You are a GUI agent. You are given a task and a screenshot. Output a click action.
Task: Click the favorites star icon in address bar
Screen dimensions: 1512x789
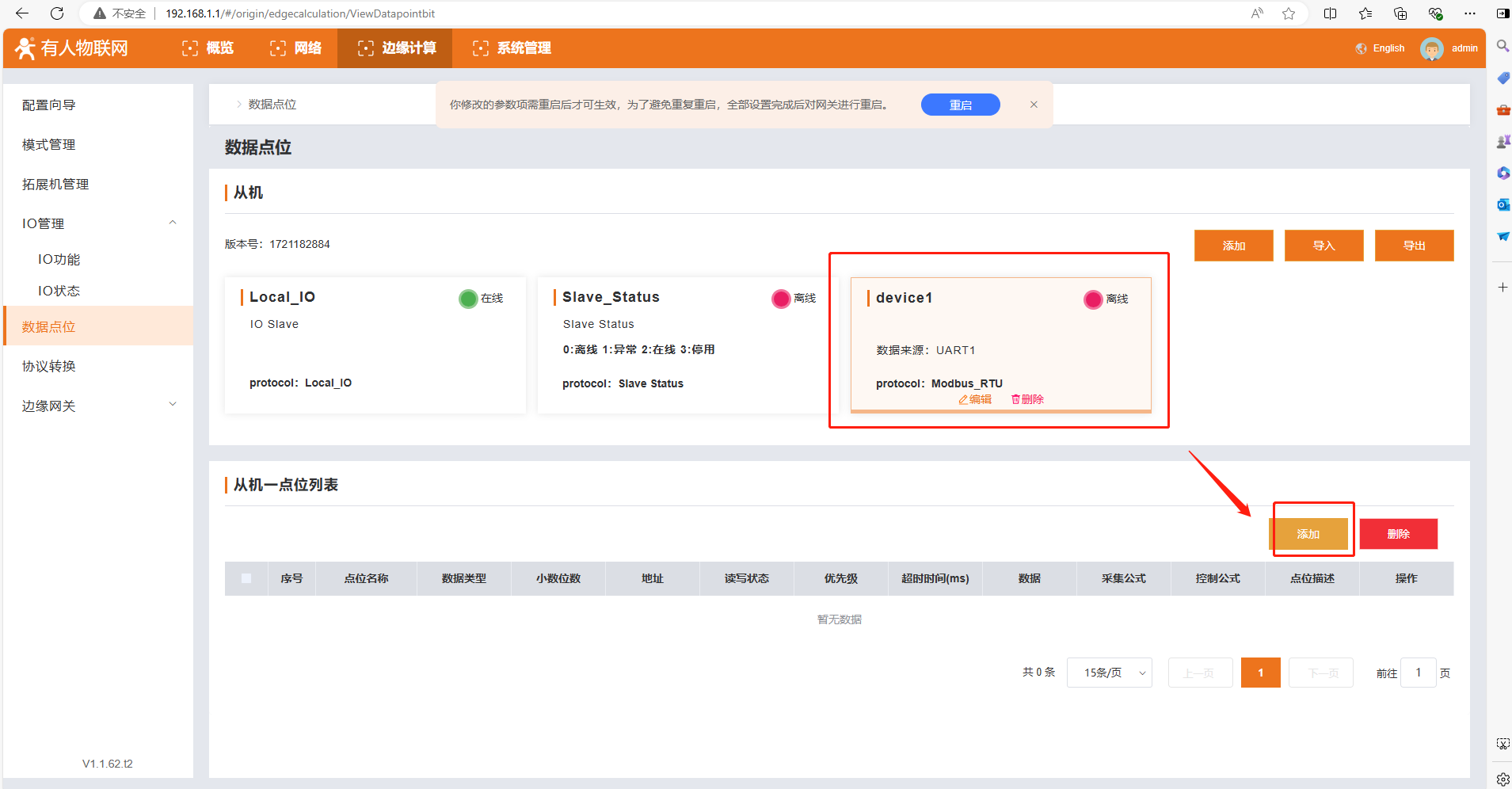coord(1289,13)
